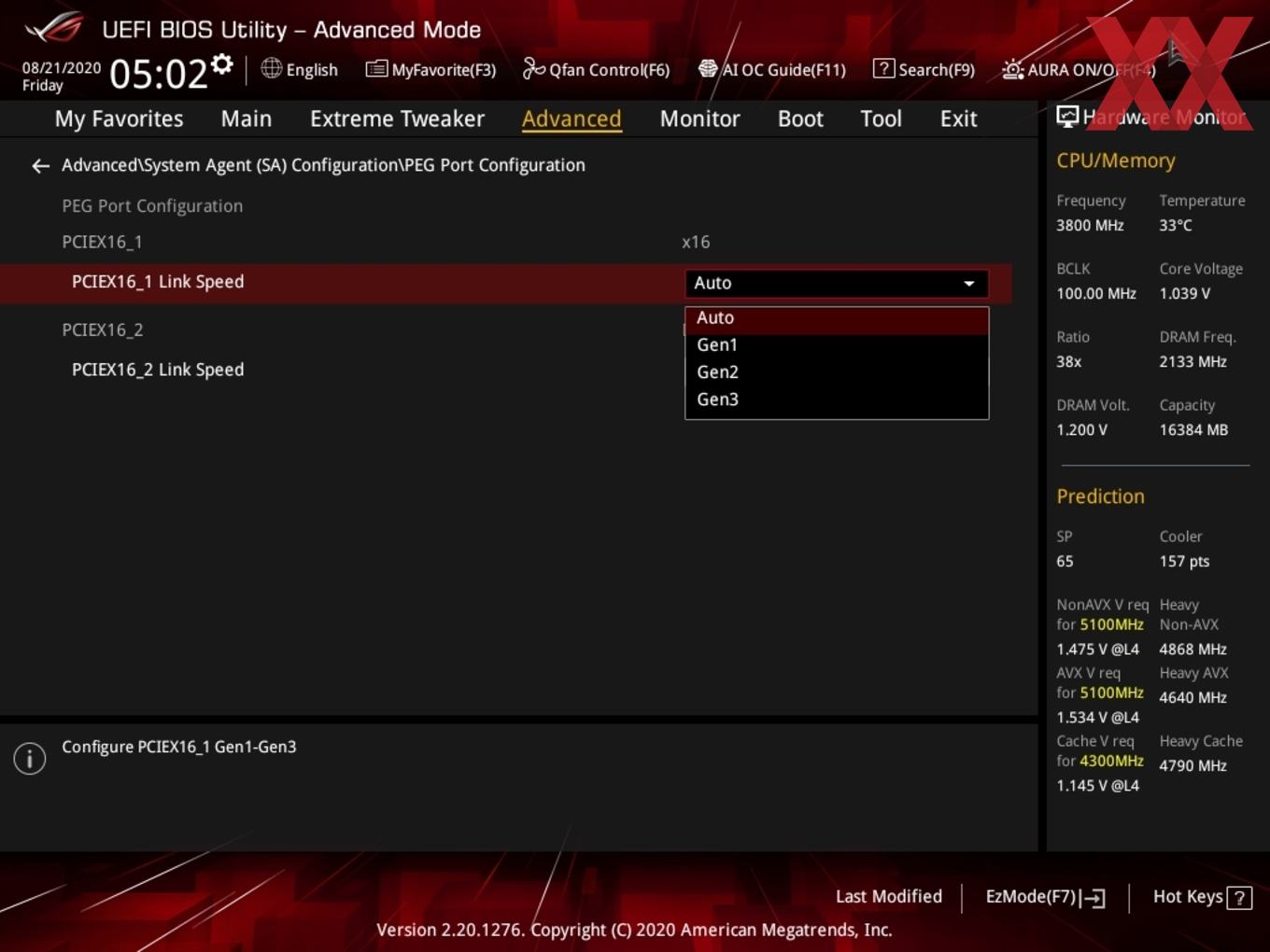
Task: Click the 2133 MHz DRAM frequency value
Action: click(x=1192, y=362)
